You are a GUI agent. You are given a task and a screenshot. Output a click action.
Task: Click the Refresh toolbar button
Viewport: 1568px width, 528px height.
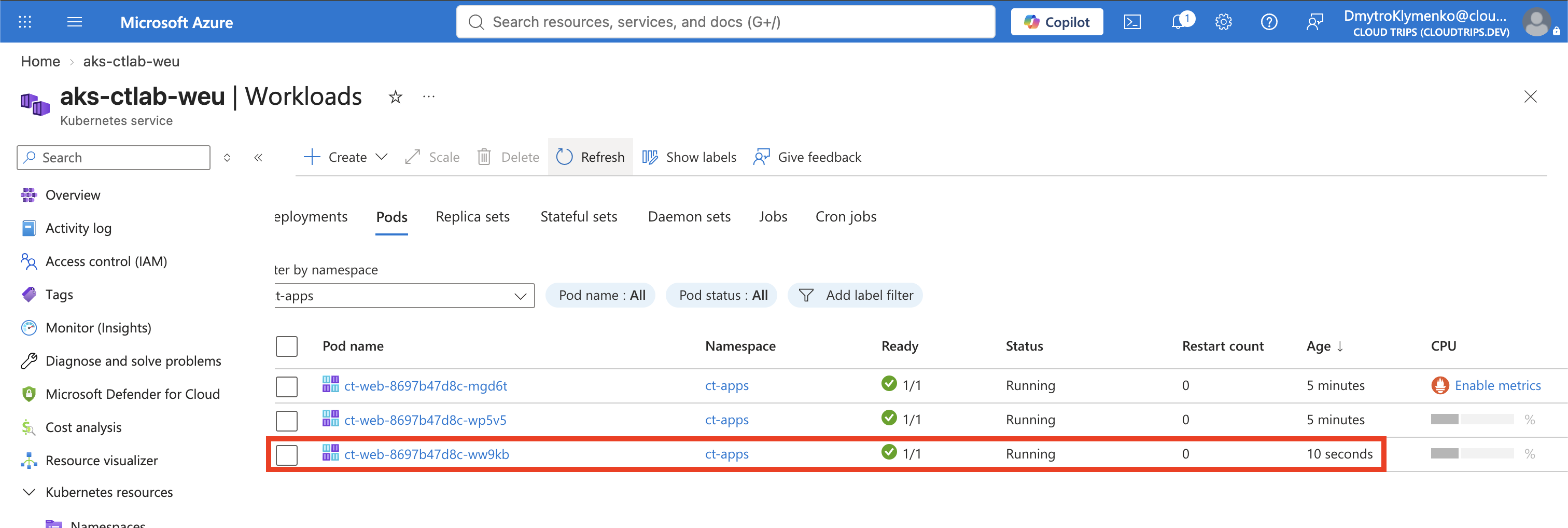coord(591,157)
